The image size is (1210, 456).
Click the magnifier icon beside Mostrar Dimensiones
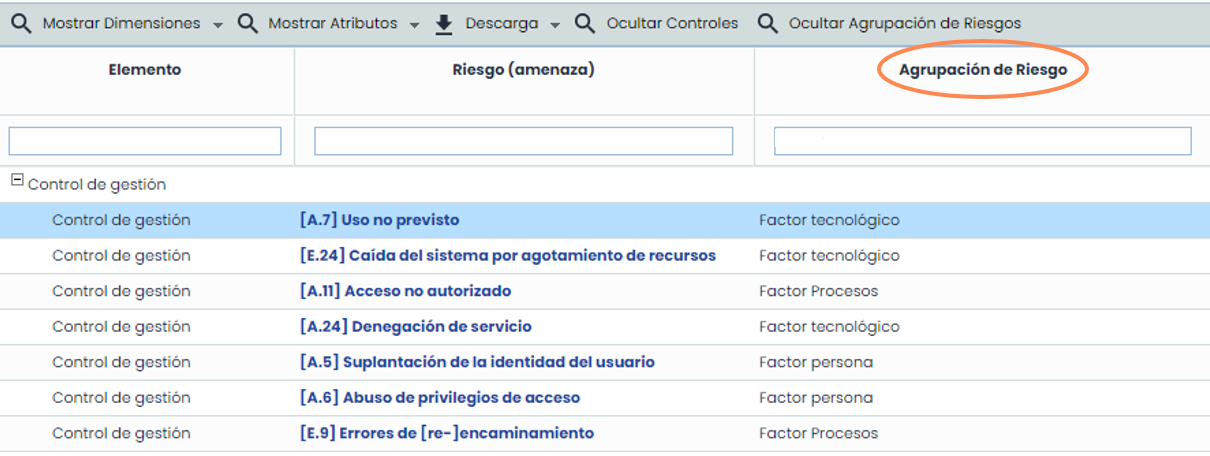pos(21,24)
